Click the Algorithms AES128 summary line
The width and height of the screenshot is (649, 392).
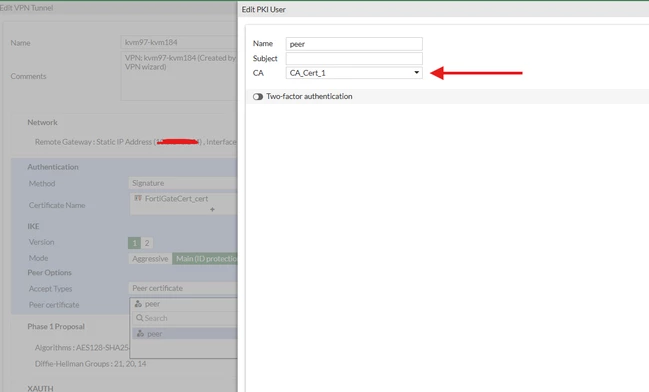point(82,348)
